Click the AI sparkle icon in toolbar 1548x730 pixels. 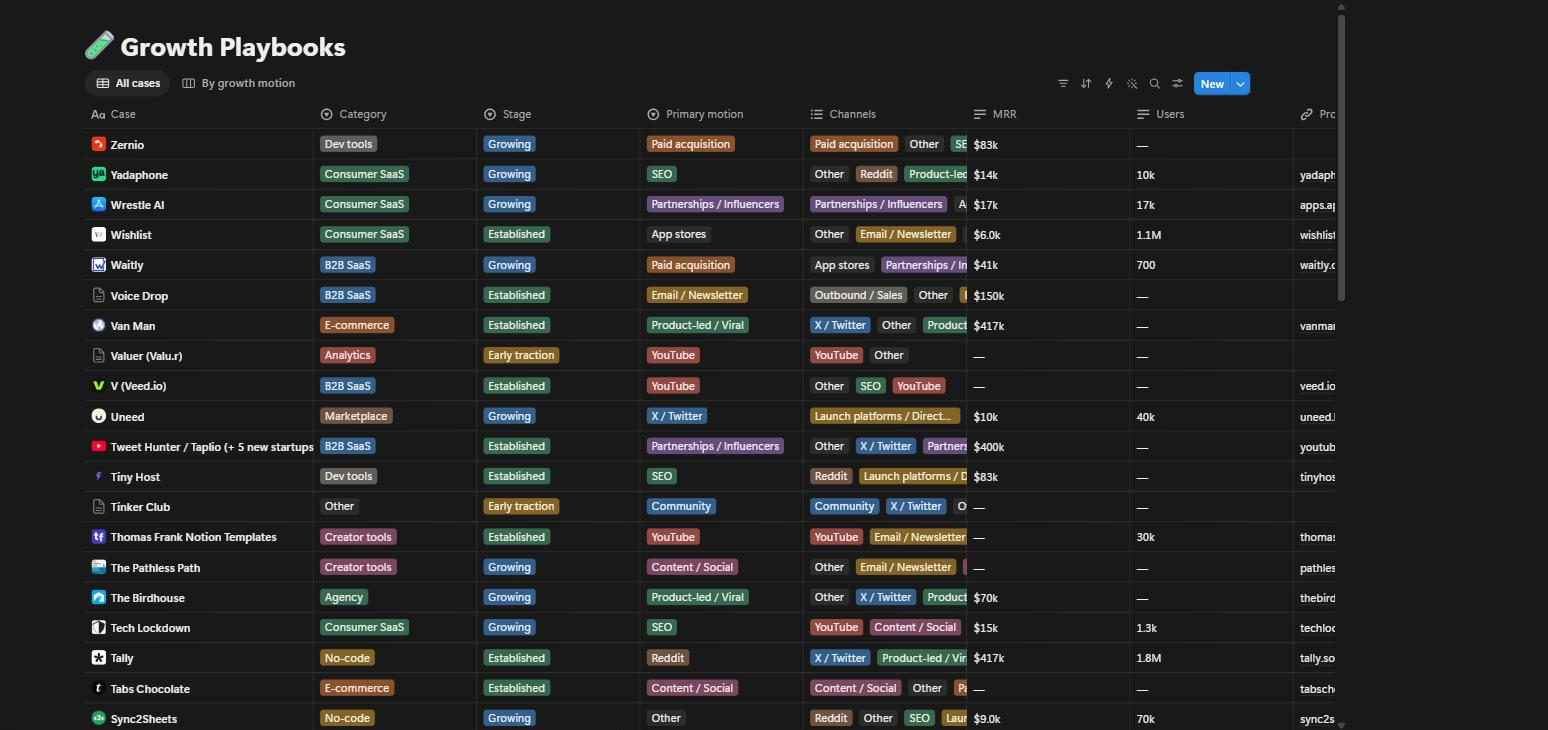[1132, 84]
